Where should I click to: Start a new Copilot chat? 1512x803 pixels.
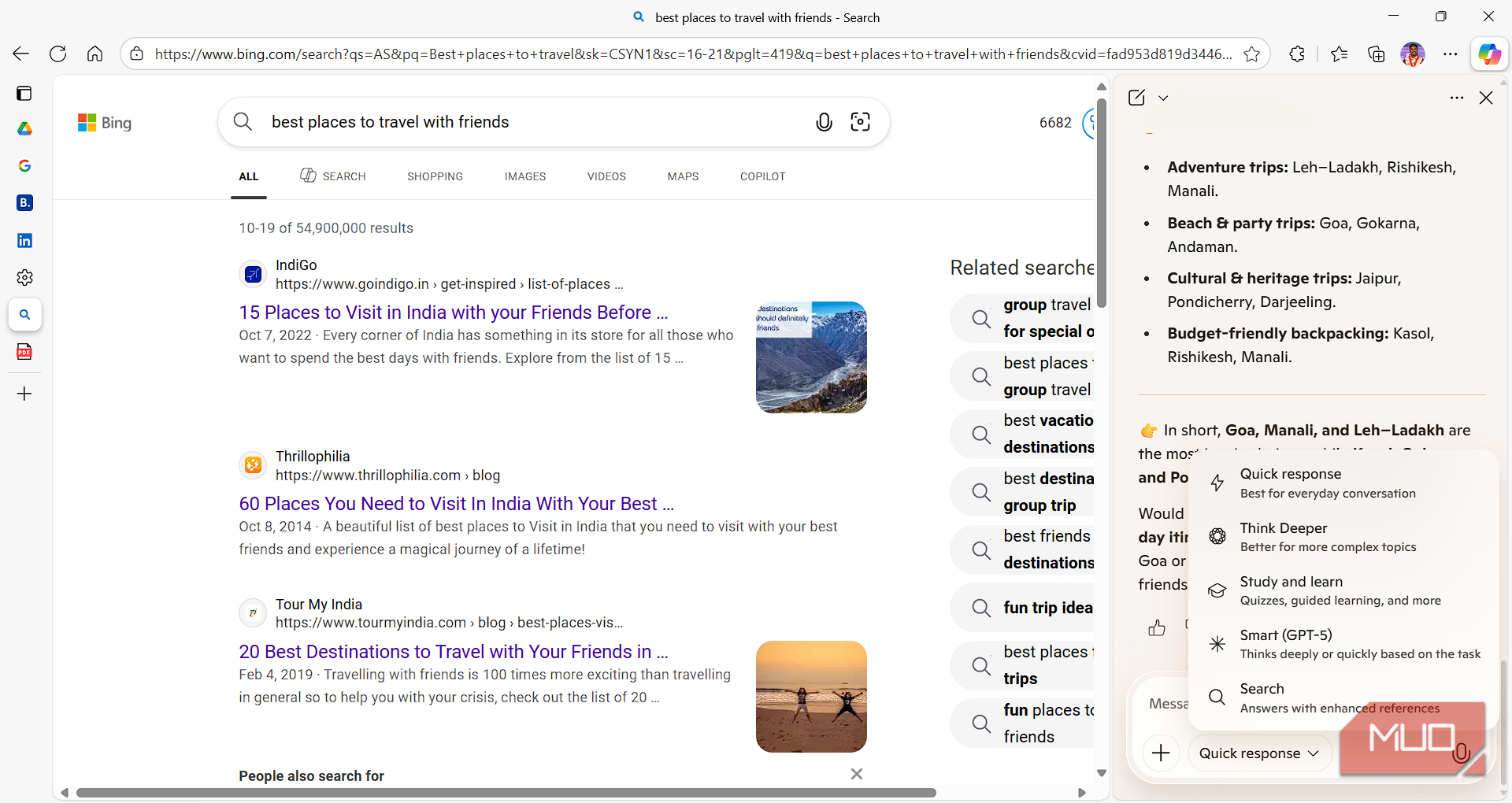coord(1136,98)
